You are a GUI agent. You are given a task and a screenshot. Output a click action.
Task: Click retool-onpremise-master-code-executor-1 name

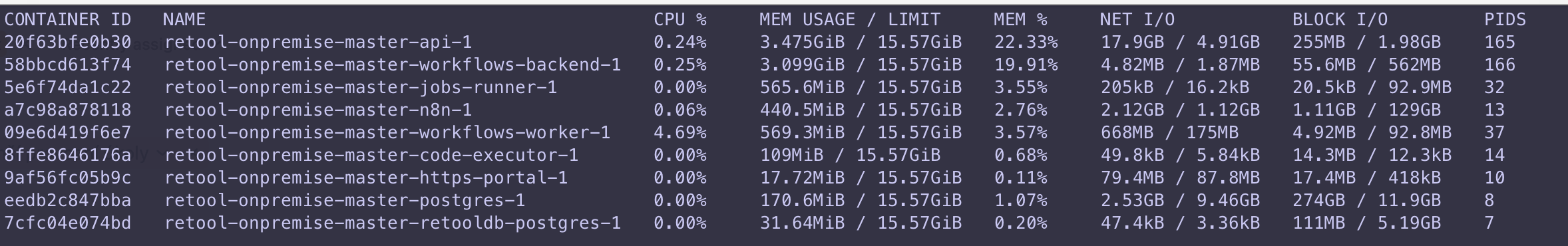click(371, 156)
